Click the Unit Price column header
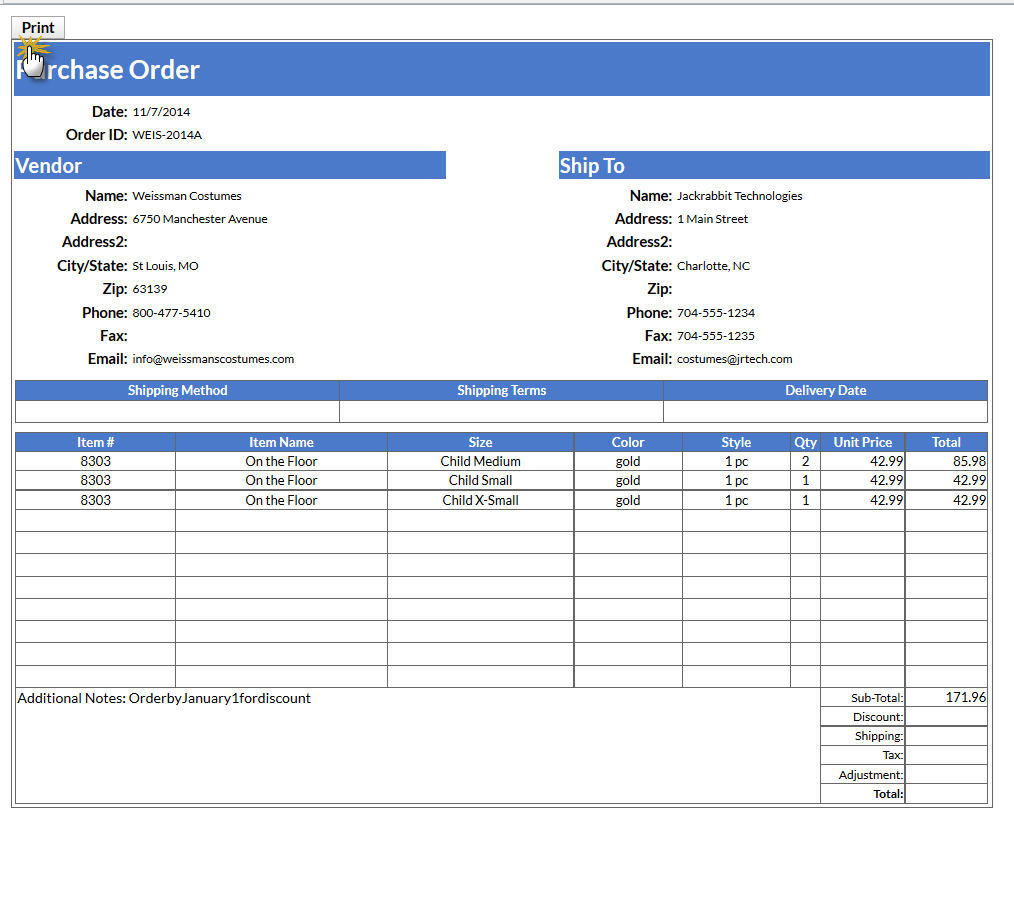 point(863,442)
